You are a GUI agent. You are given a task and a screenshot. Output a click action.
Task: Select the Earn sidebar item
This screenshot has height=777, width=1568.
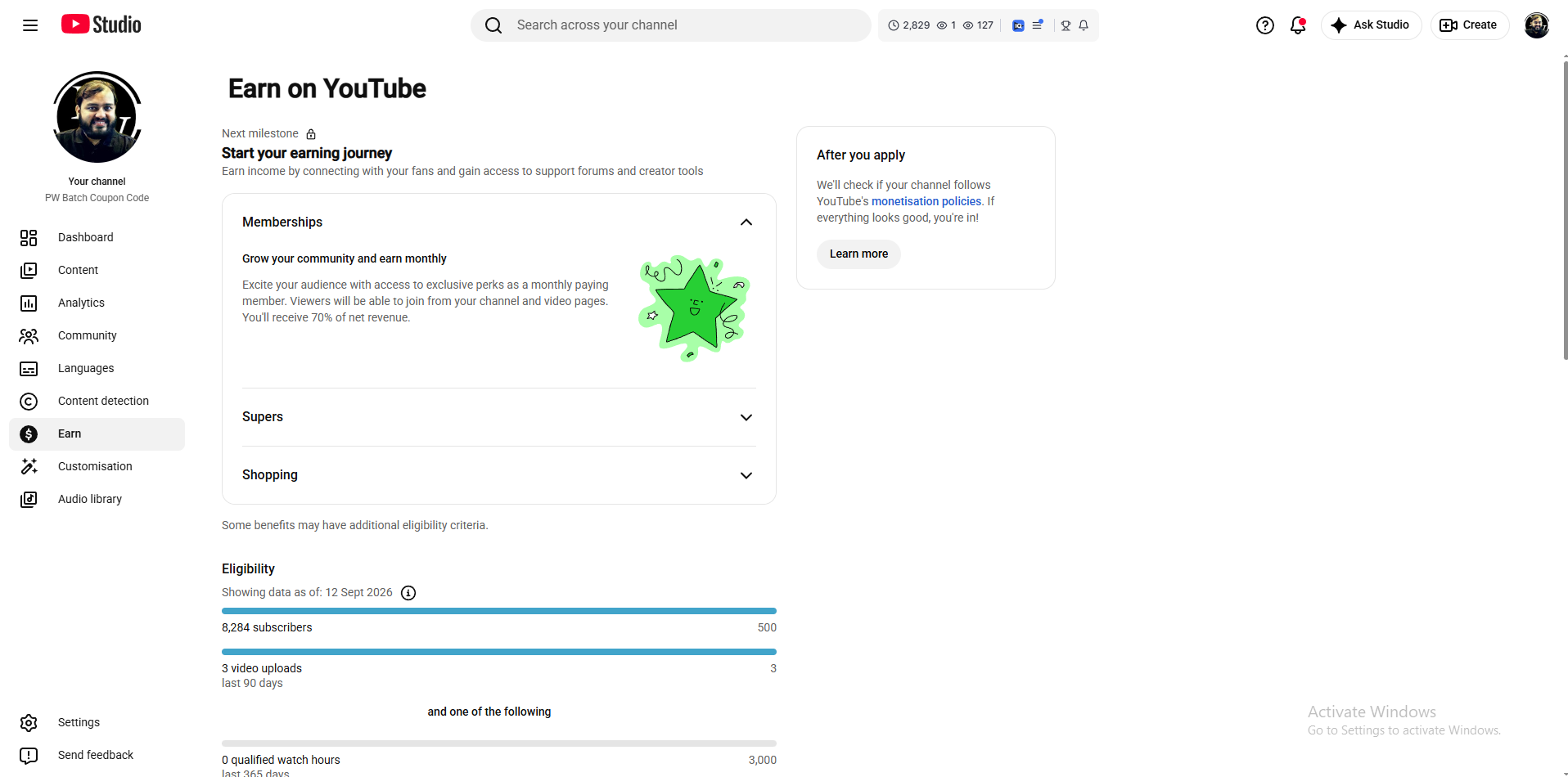point(97,433)
